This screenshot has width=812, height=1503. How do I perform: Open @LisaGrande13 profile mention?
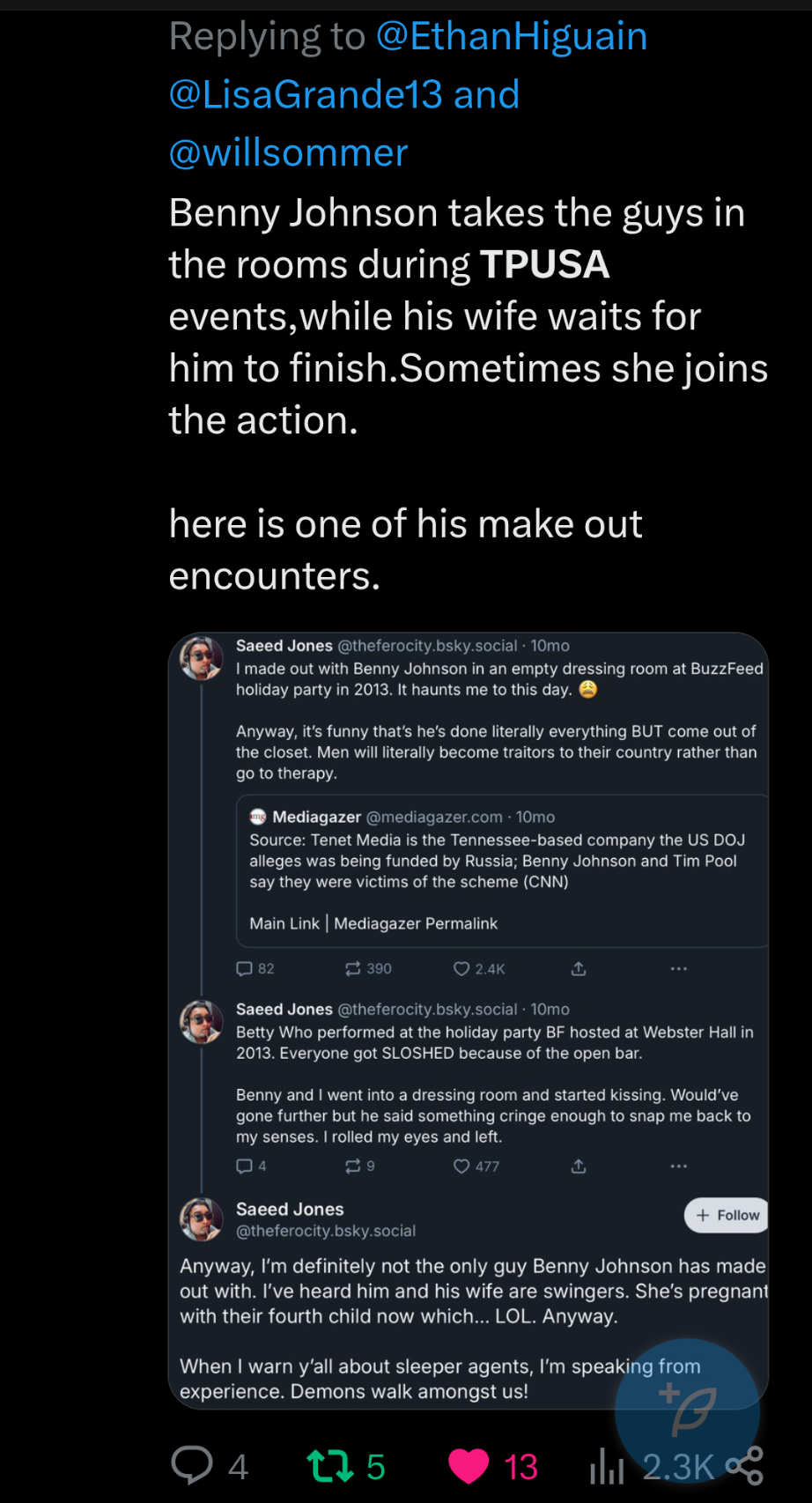[306, 95]
